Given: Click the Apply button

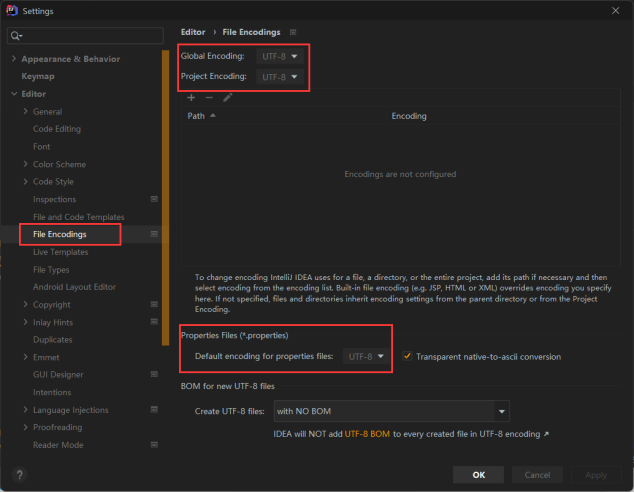Looking at the screenshot, I should pyautogui.click(x=596, y=475).
